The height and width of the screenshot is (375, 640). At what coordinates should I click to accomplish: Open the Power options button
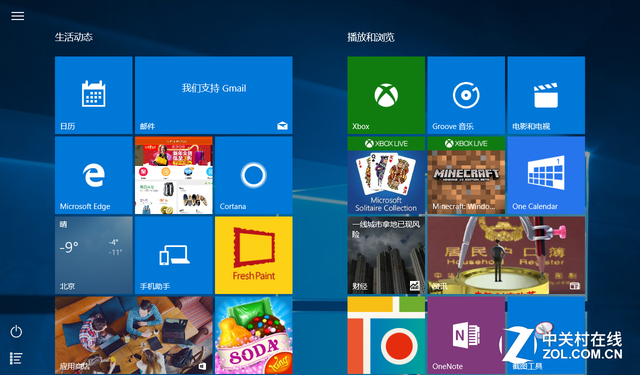(x=16, y=331)
